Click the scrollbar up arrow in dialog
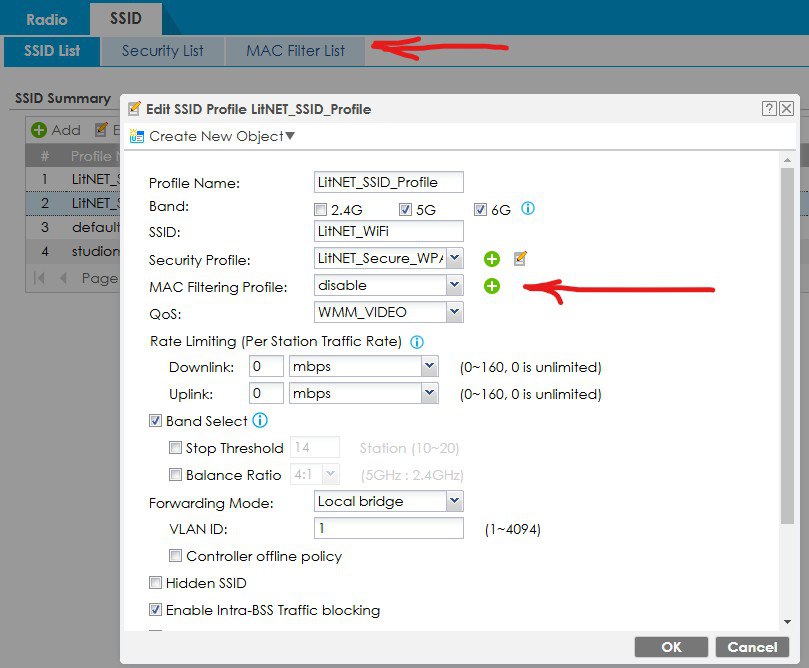This screenshot has width=809, height=668. [x=787, y=160]
